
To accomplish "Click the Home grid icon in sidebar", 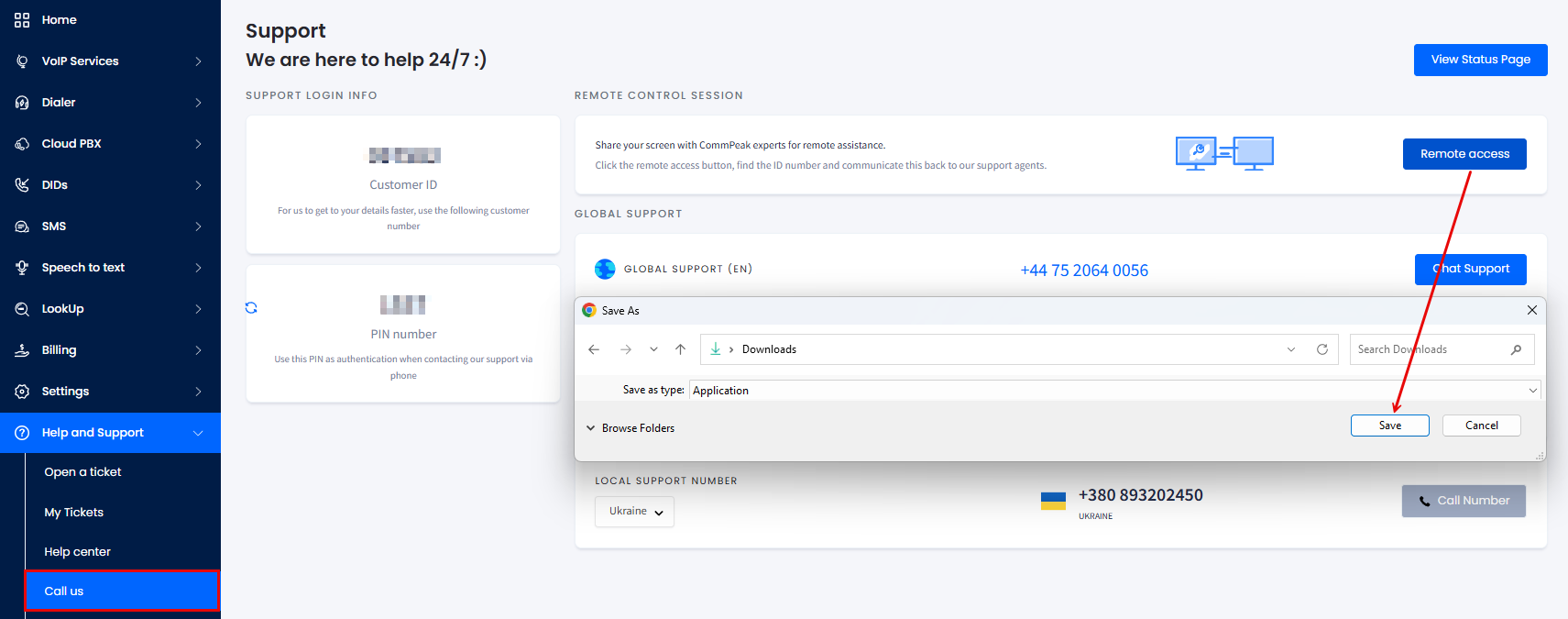I will [x=22, y=20].
